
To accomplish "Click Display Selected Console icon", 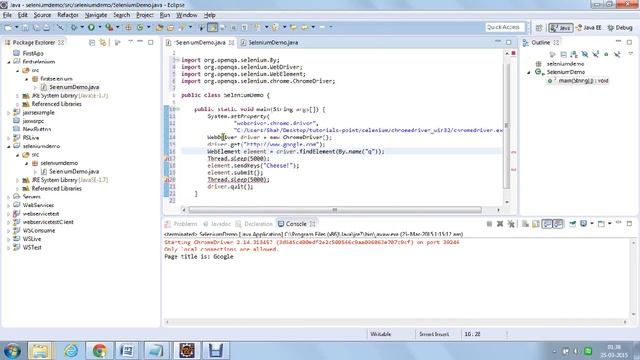I will click(584, 224).
